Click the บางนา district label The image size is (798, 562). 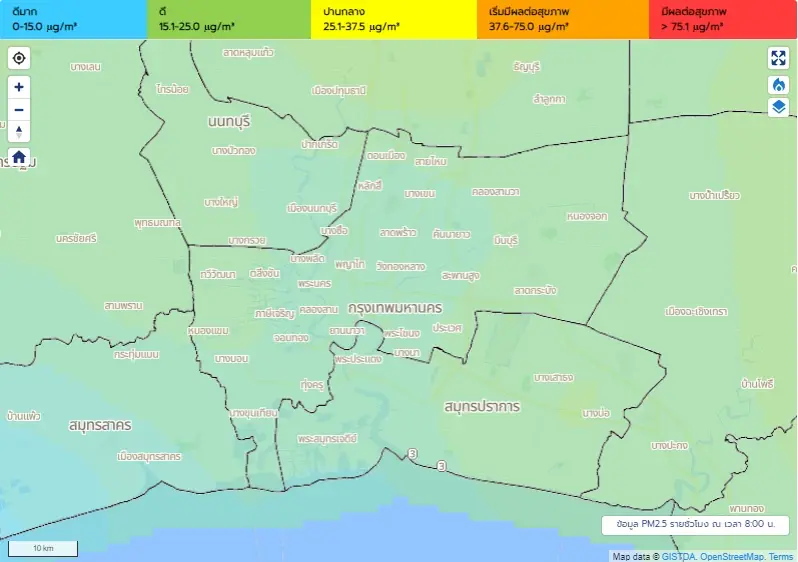click(x=407, y=352)
